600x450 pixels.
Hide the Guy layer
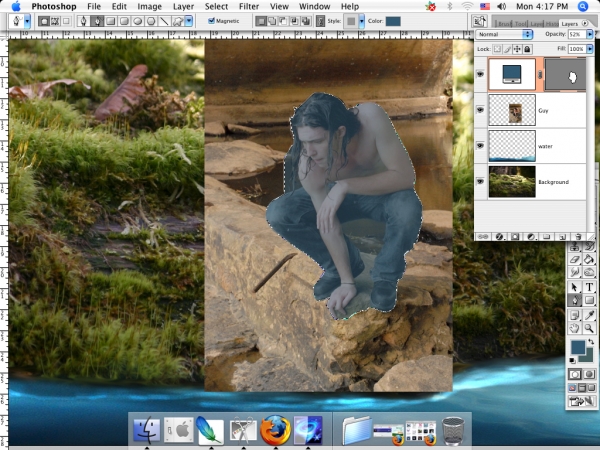coord(480,110)
